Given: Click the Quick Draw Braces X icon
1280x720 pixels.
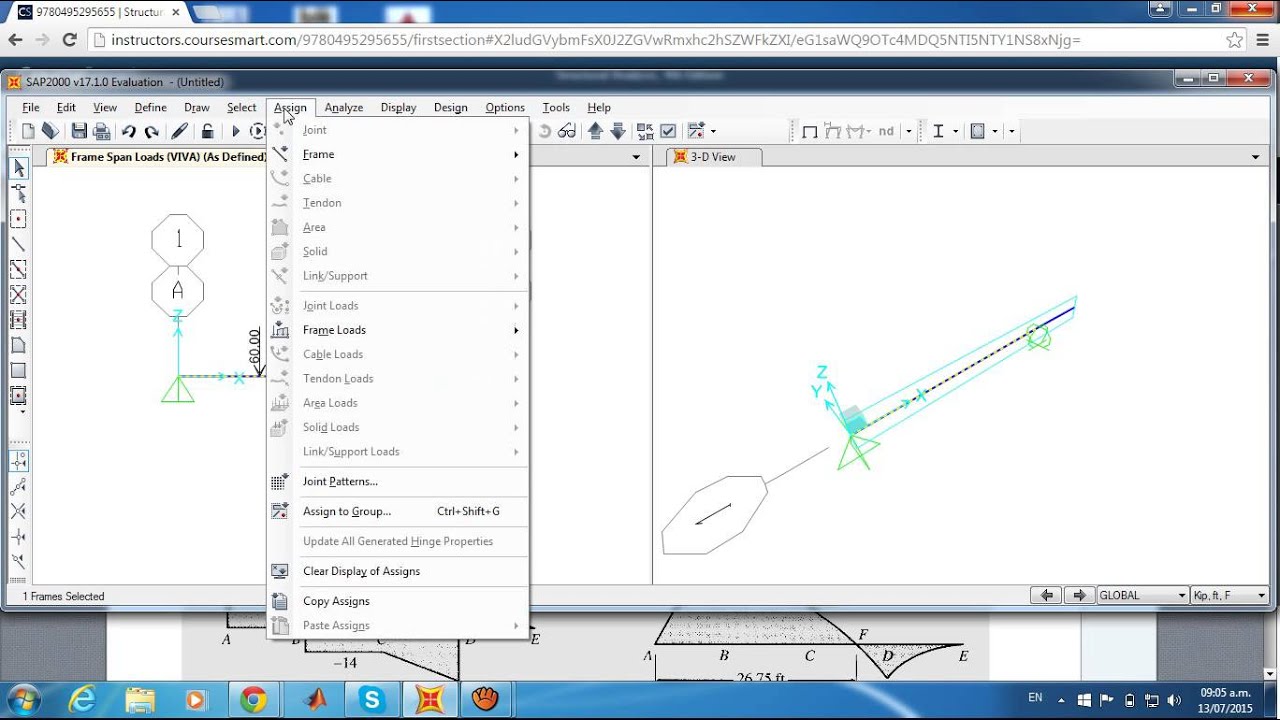Looking at the screenshot, I should [18, 295].
